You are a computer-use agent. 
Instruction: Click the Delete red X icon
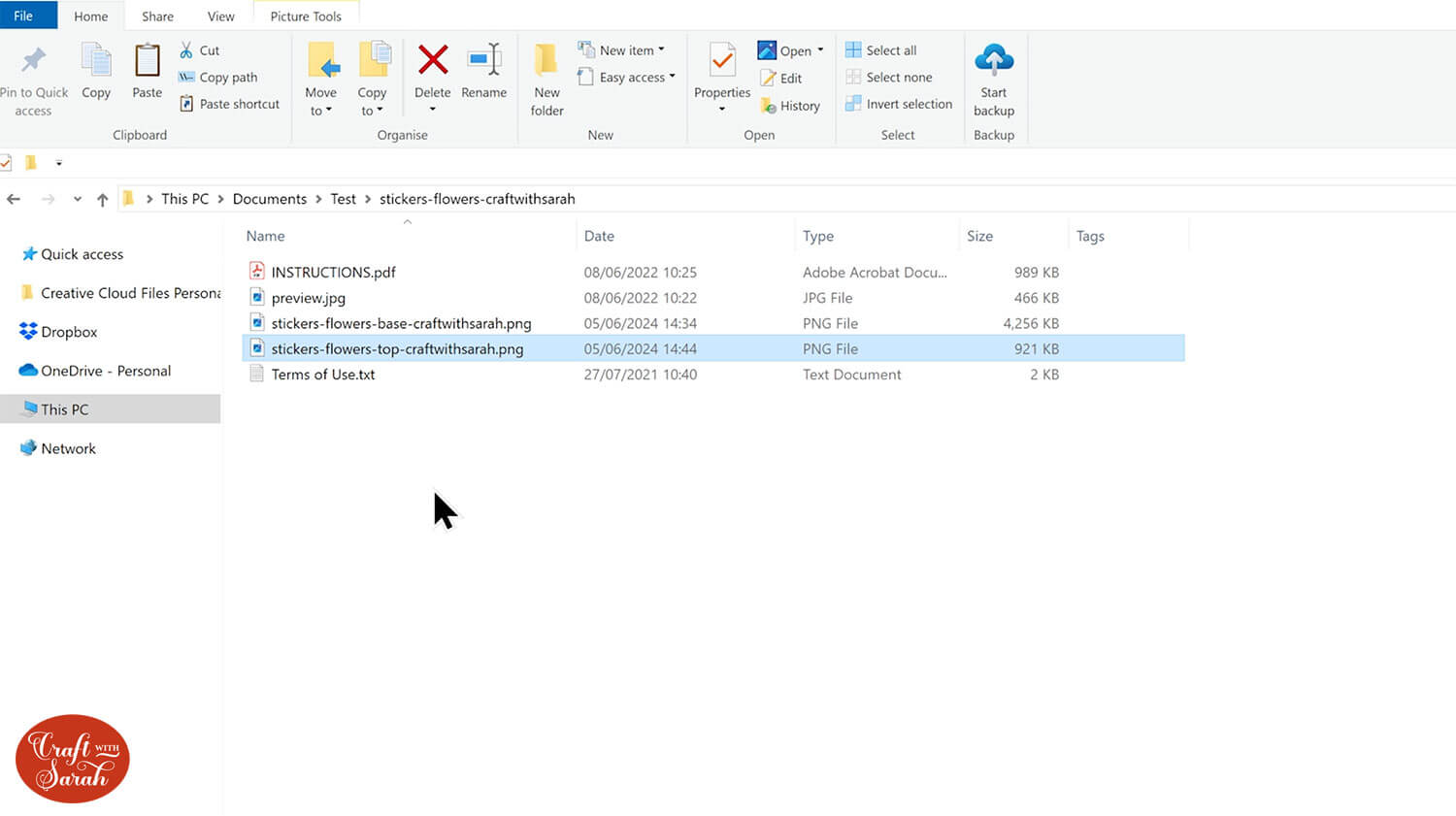pos(433,61)
